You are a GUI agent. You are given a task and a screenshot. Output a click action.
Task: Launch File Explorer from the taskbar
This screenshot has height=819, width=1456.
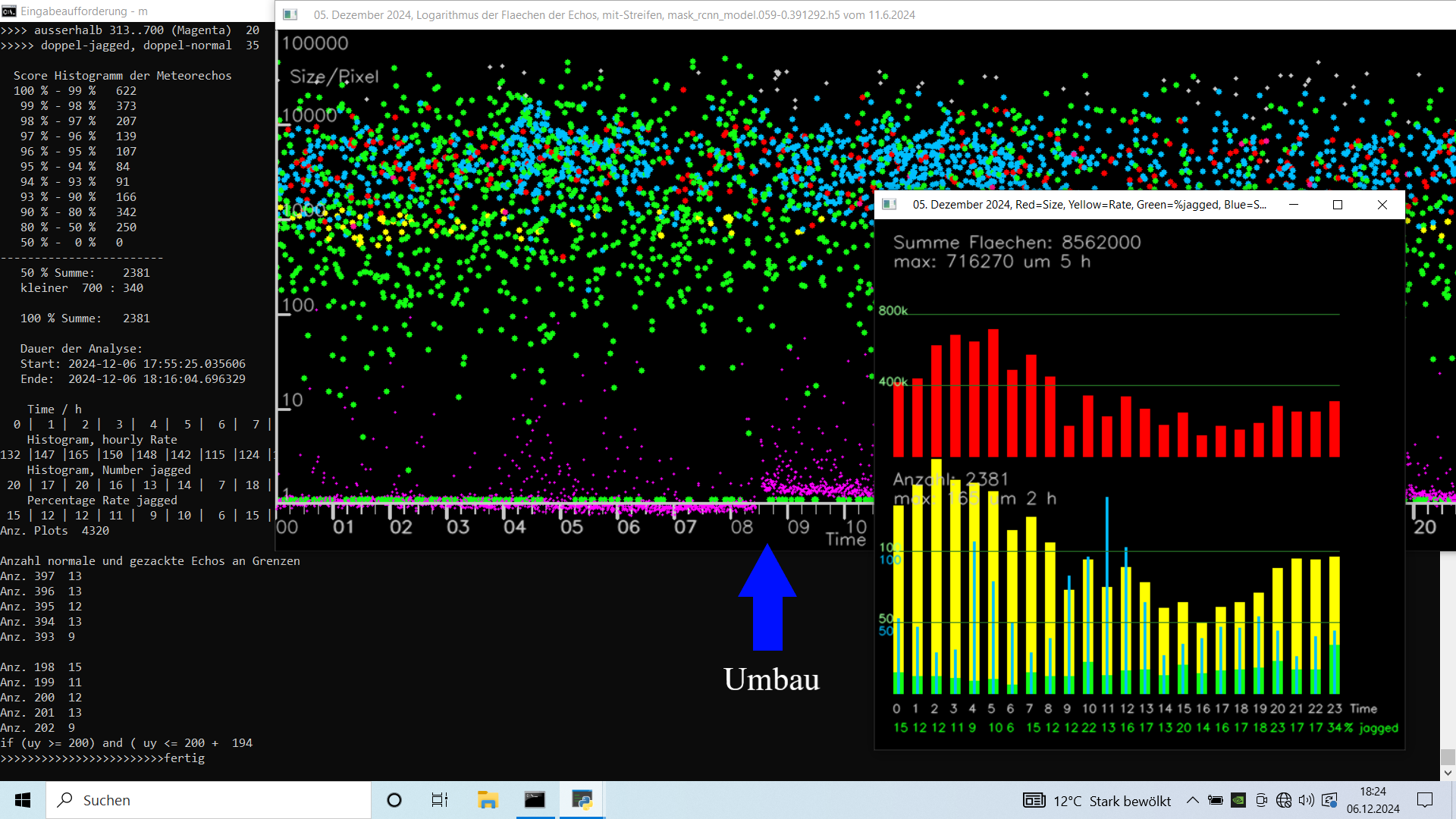point(488,800)
